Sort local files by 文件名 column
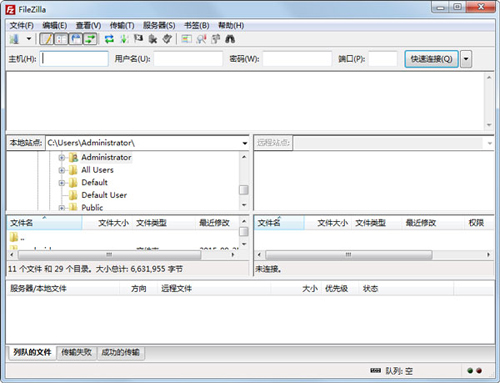This screenshot has height=383, width=500. 44,223
